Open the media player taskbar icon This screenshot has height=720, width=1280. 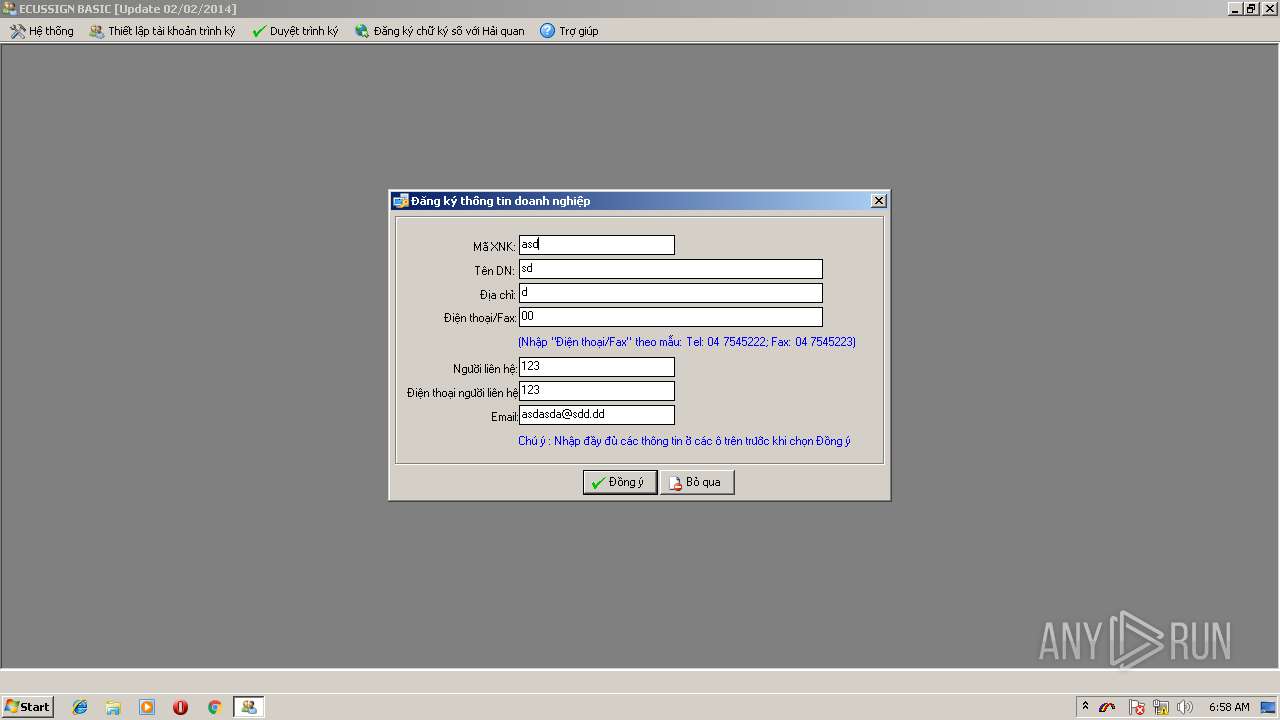(147, 707)
